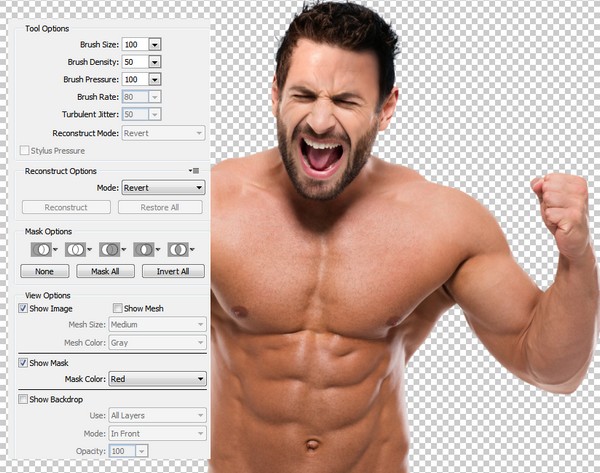Open the Brush Pressure dropdown arrow
Image resolution: width=600 pixels, height=473 pixels.
[155, 79]
